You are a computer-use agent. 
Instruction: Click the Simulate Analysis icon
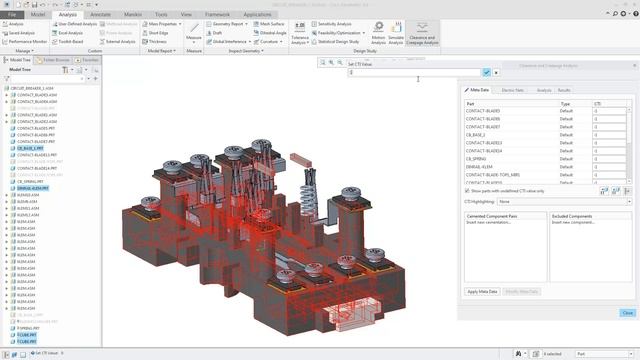(396, 33)
